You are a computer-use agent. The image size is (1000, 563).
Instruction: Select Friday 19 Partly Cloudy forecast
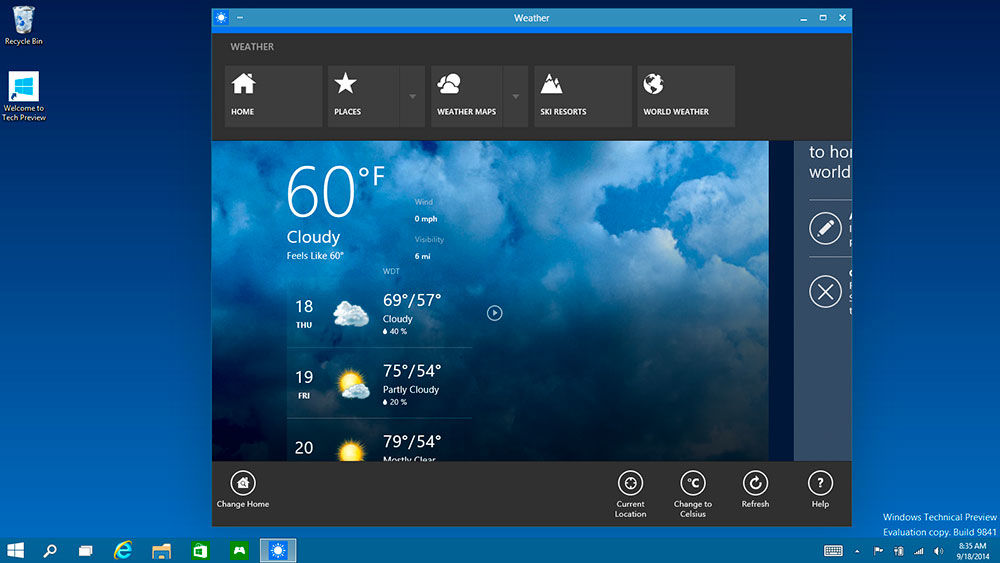point(379,383)
